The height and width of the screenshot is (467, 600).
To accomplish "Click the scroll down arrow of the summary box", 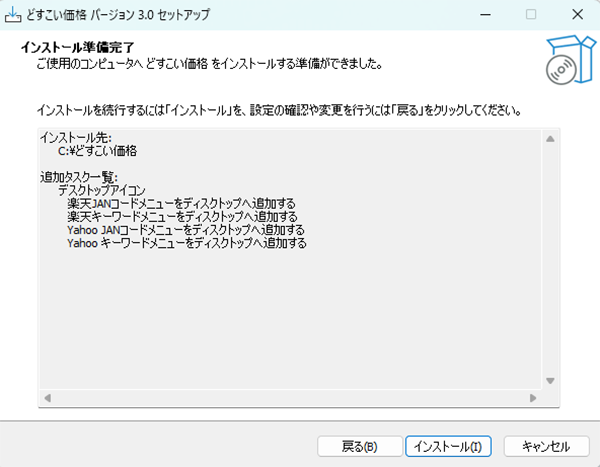I will (x=550, y=380).
